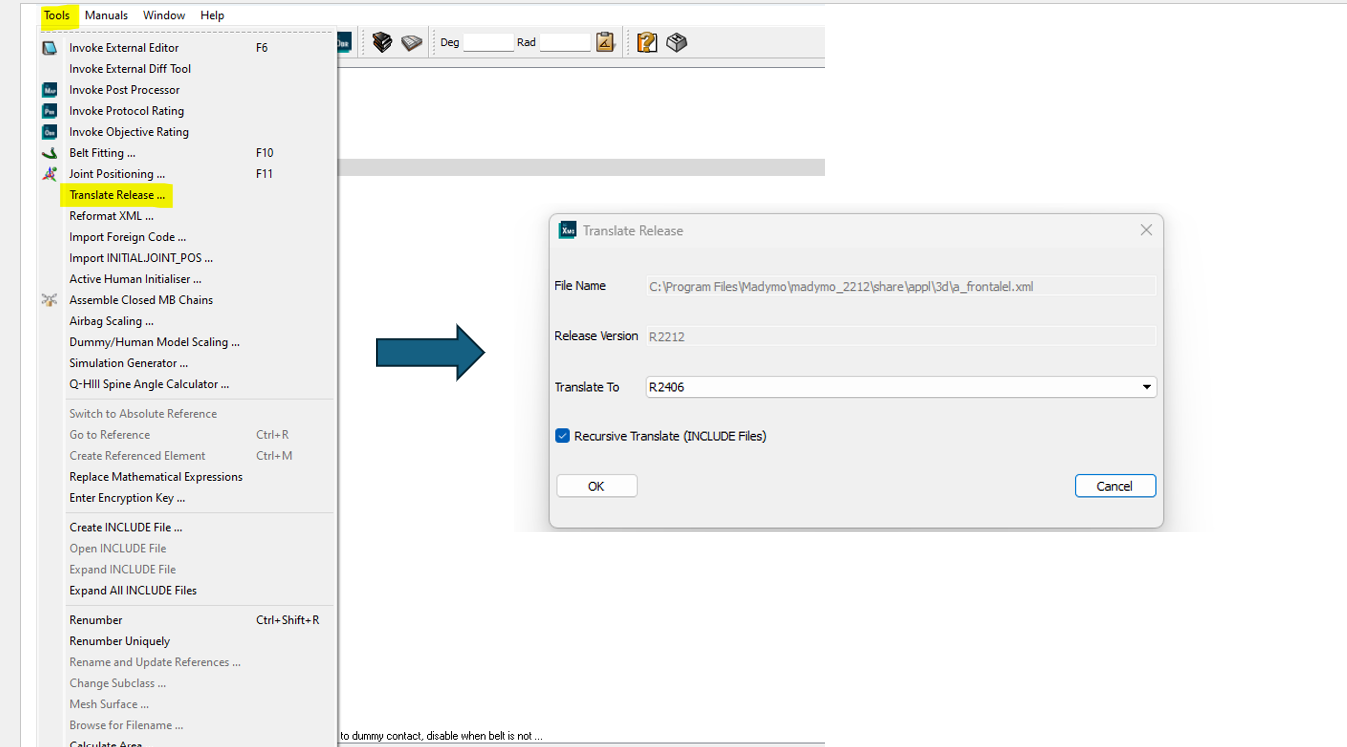Click inside the Rad input field
This screenshot has height=747, width=1347.
tap(565, 42)
